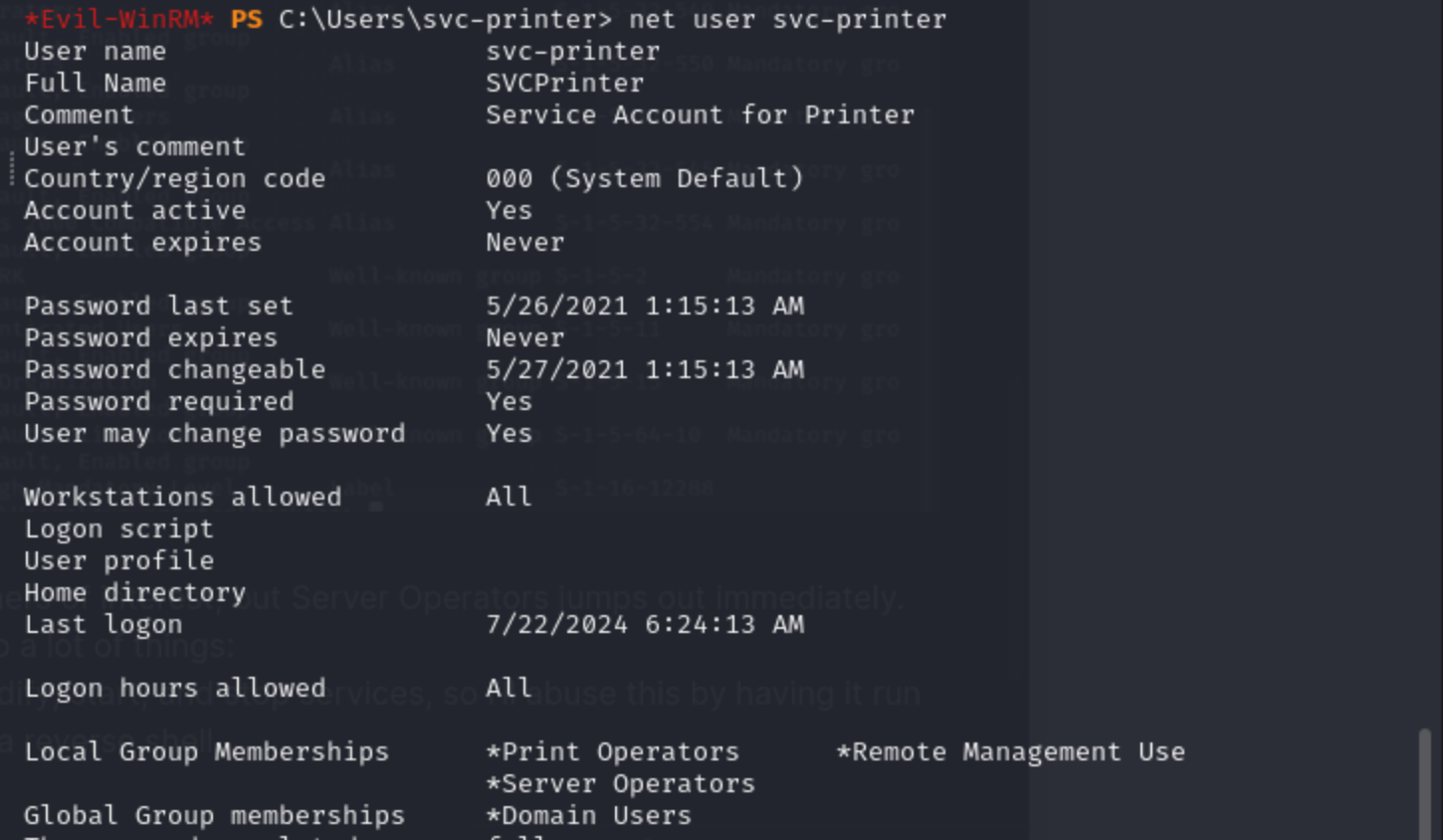Click 'Service Account for Printer' comment text
This screenshot has width=1443, height=840.
tap(700, 114)
